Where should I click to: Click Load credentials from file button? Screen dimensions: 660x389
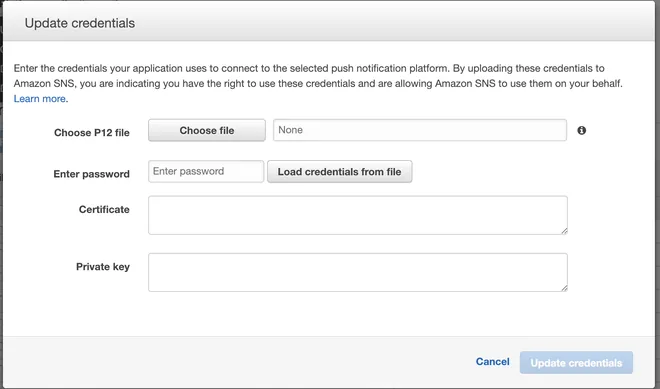(x=339, y=172)
